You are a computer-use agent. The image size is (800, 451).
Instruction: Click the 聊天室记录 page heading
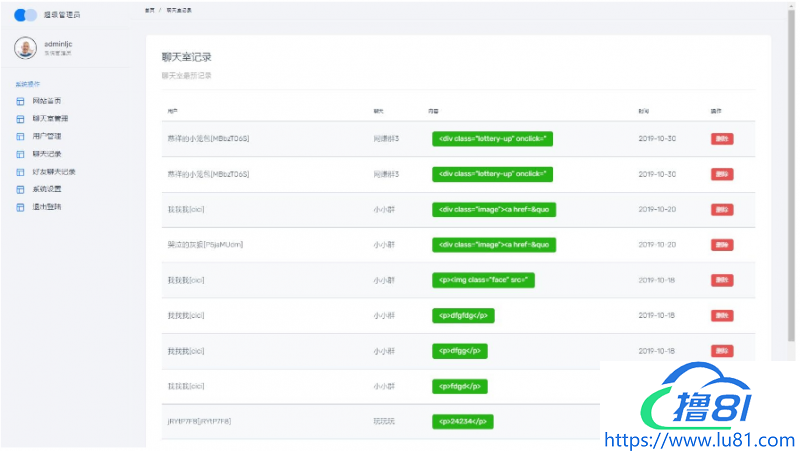point(187,57)
